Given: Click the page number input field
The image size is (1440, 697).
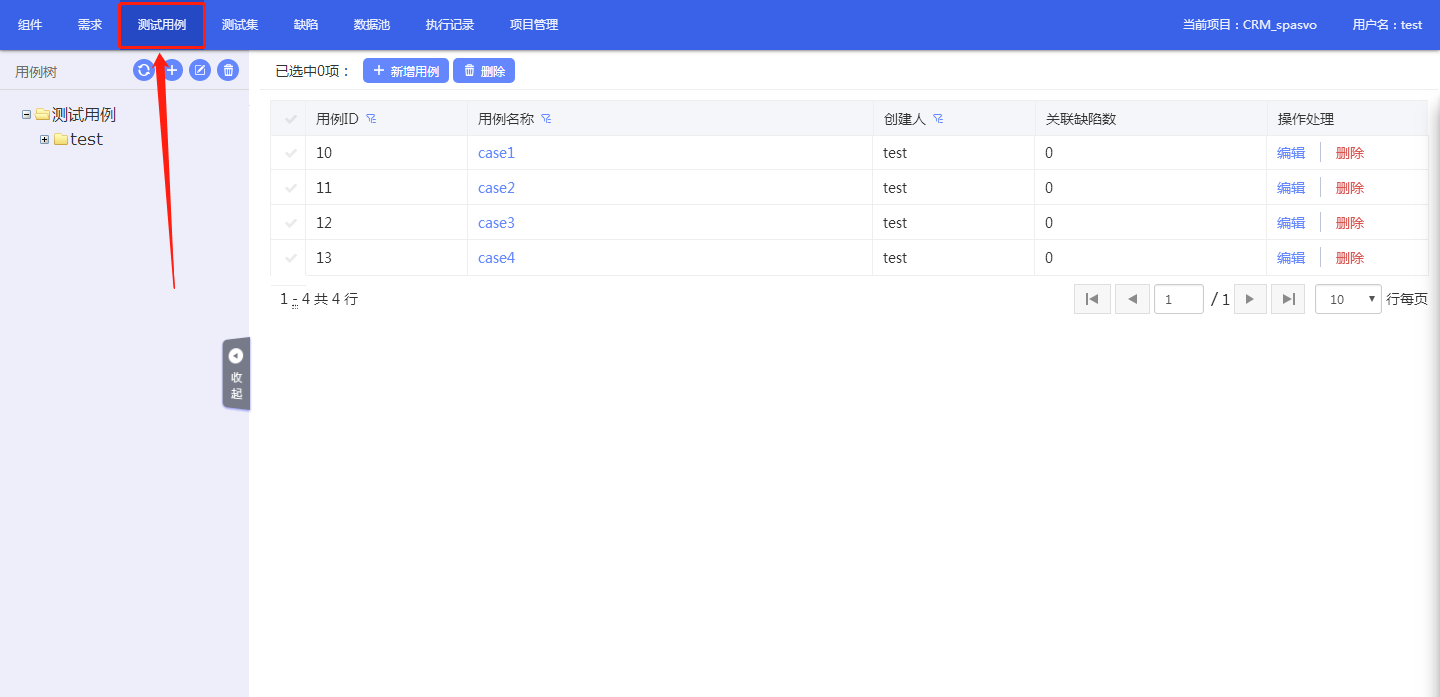Looking at the screenshot, I should tap(1178, 299).
